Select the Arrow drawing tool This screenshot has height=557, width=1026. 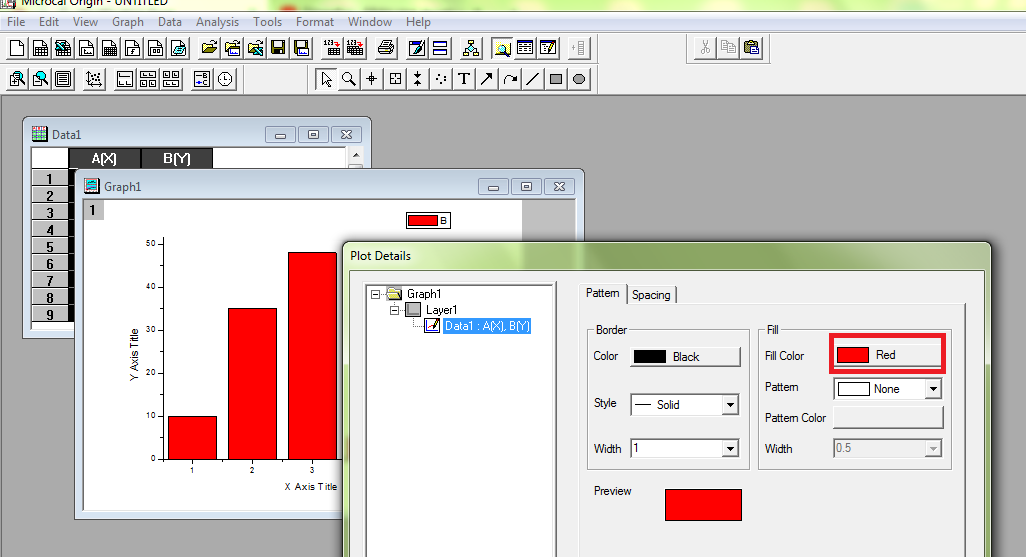coord(487,79)
